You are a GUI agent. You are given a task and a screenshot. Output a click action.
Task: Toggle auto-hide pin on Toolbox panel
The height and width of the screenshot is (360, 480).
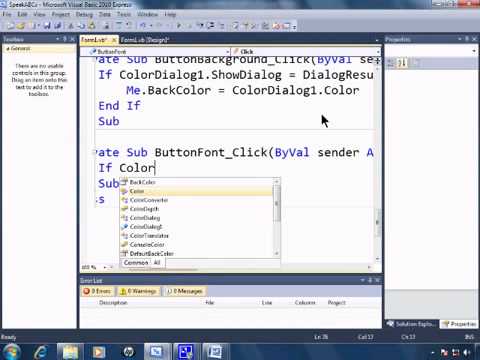coord(65,39)
